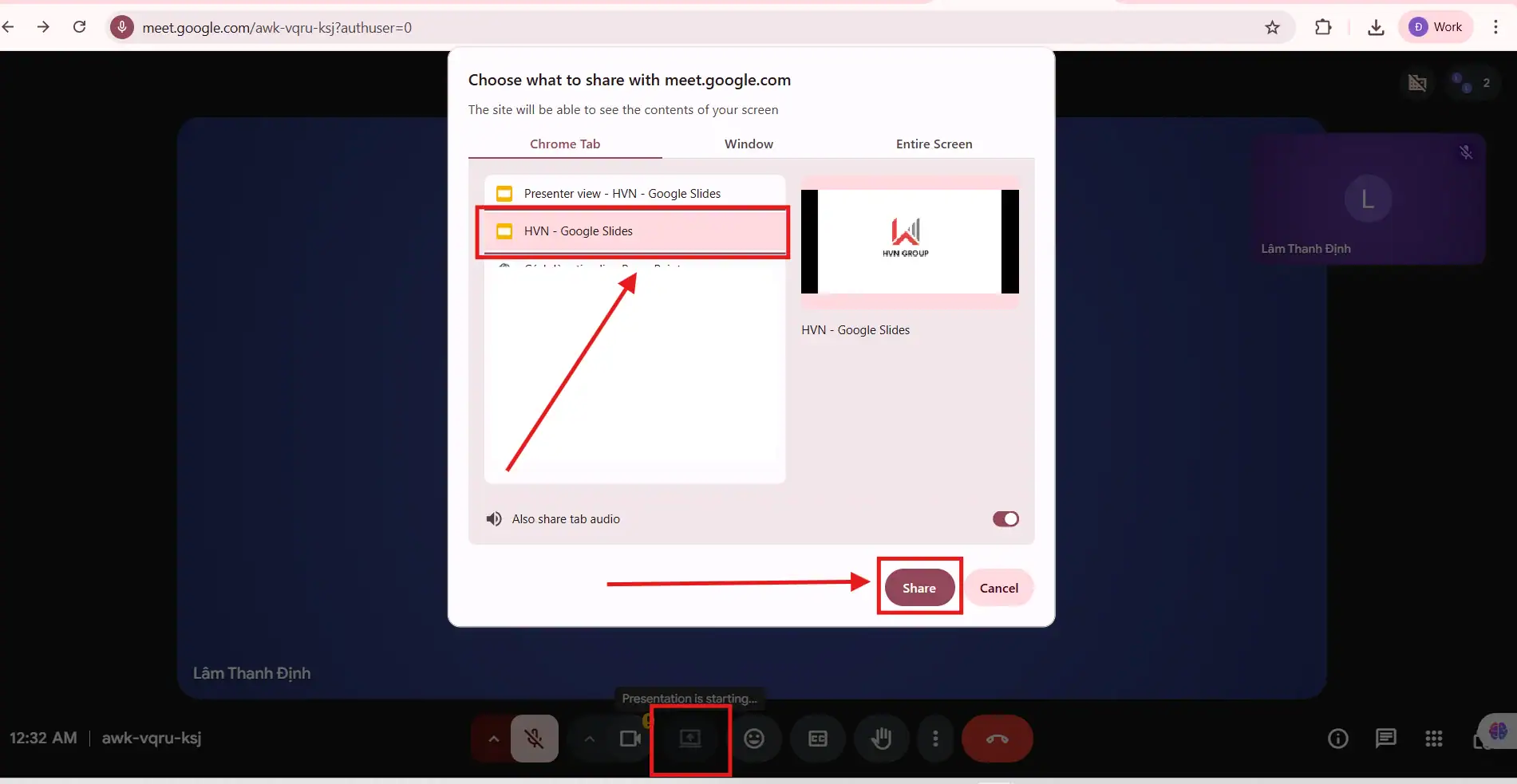Image resolution: width=1517 pixels, height=784 pixels.
Task: Click the Share button
Action: (919, 588)
